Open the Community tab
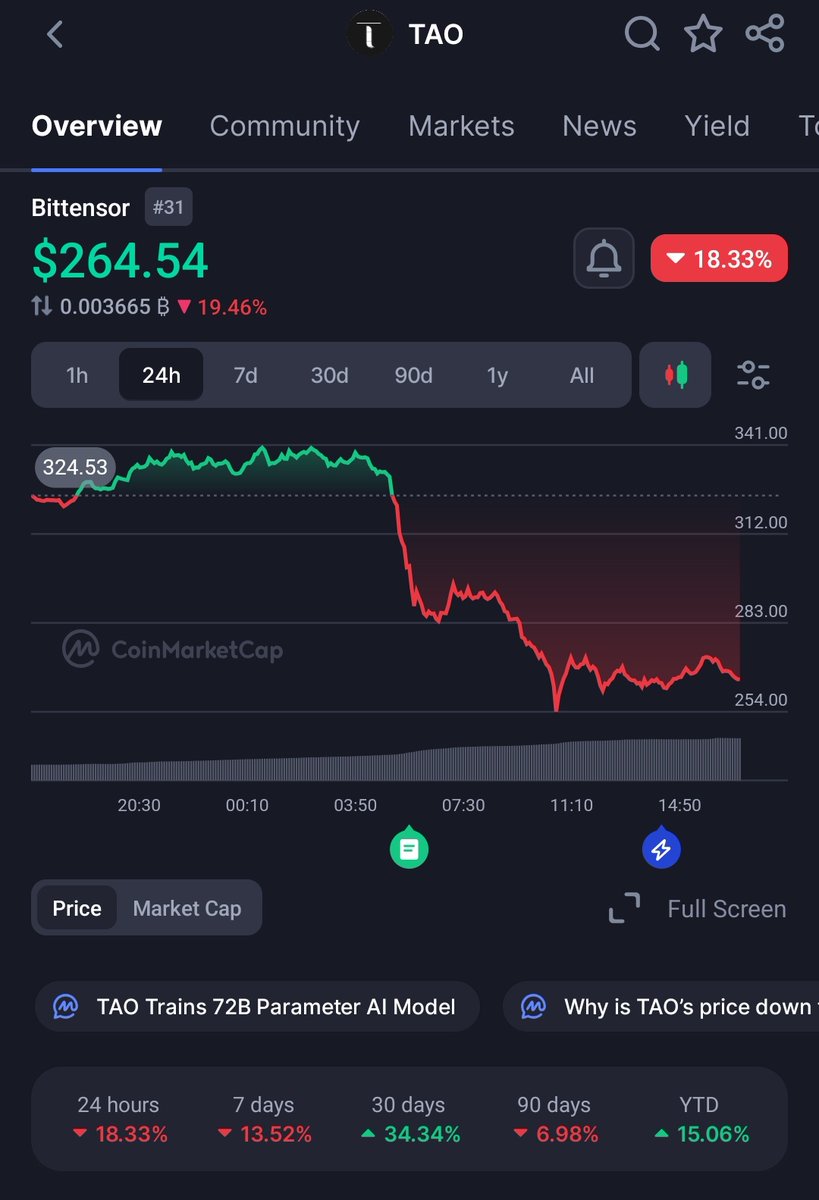The image size is (819, 1200). (x=284, y=126)
